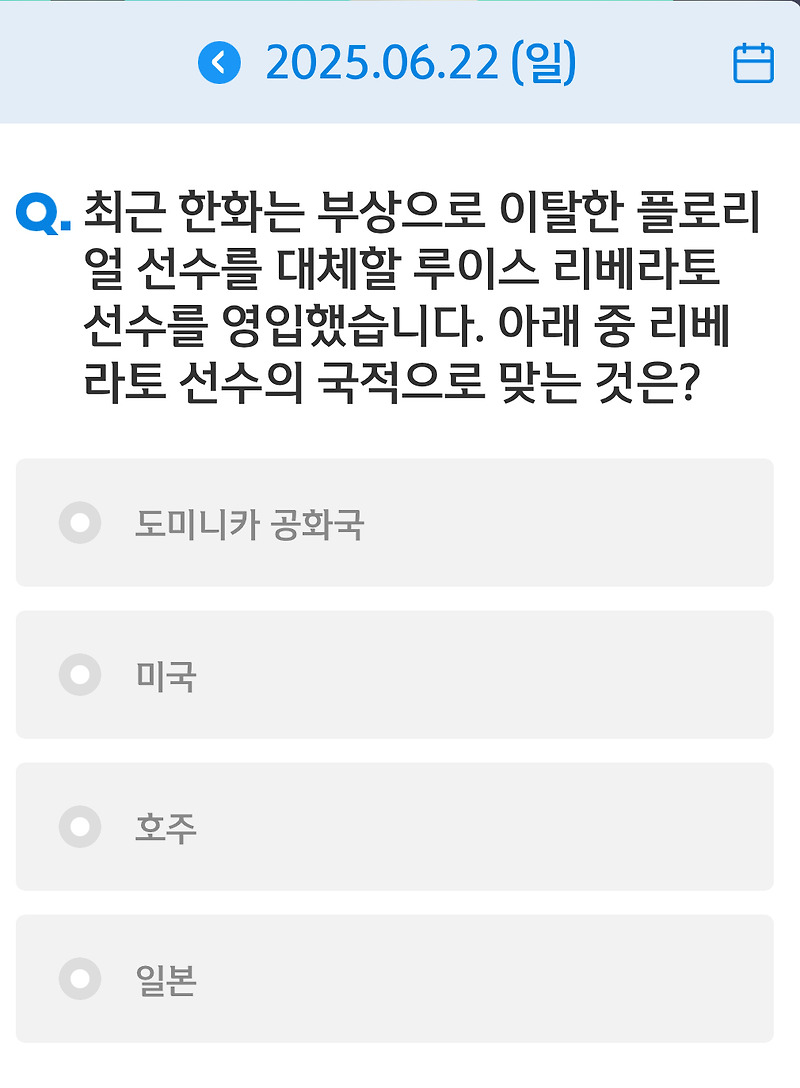Click blank space in the 일본 answer card
800x1088 pixels.
point(486,978)
